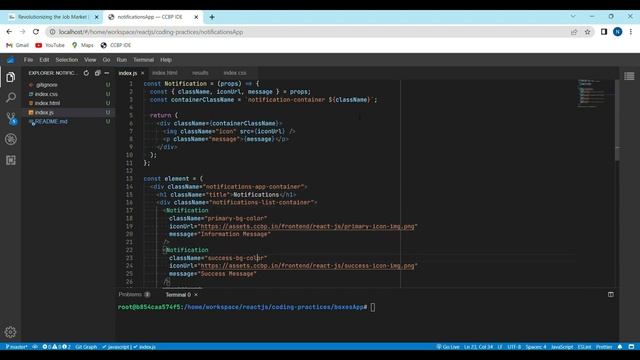Click into the terminal prompt line
Image resolution: width=640 pixels, height=360 pixels.
click(246, 307)
